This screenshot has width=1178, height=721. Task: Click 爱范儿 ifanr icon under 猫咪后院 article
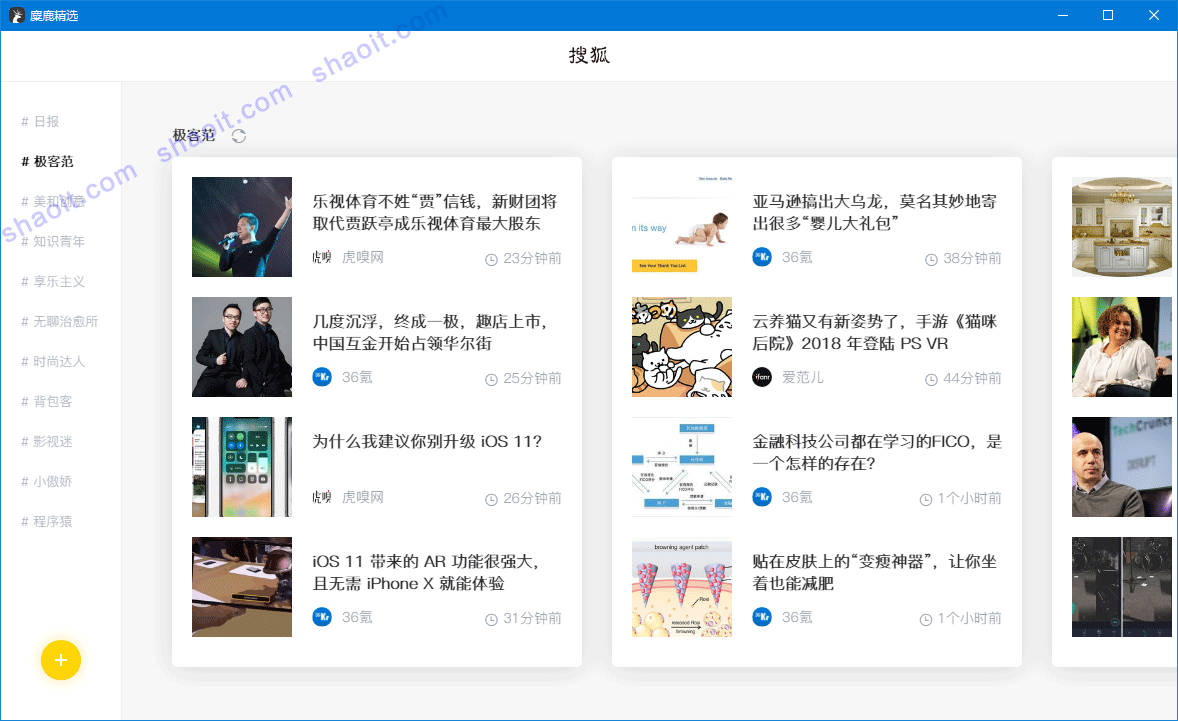point(762,377)
